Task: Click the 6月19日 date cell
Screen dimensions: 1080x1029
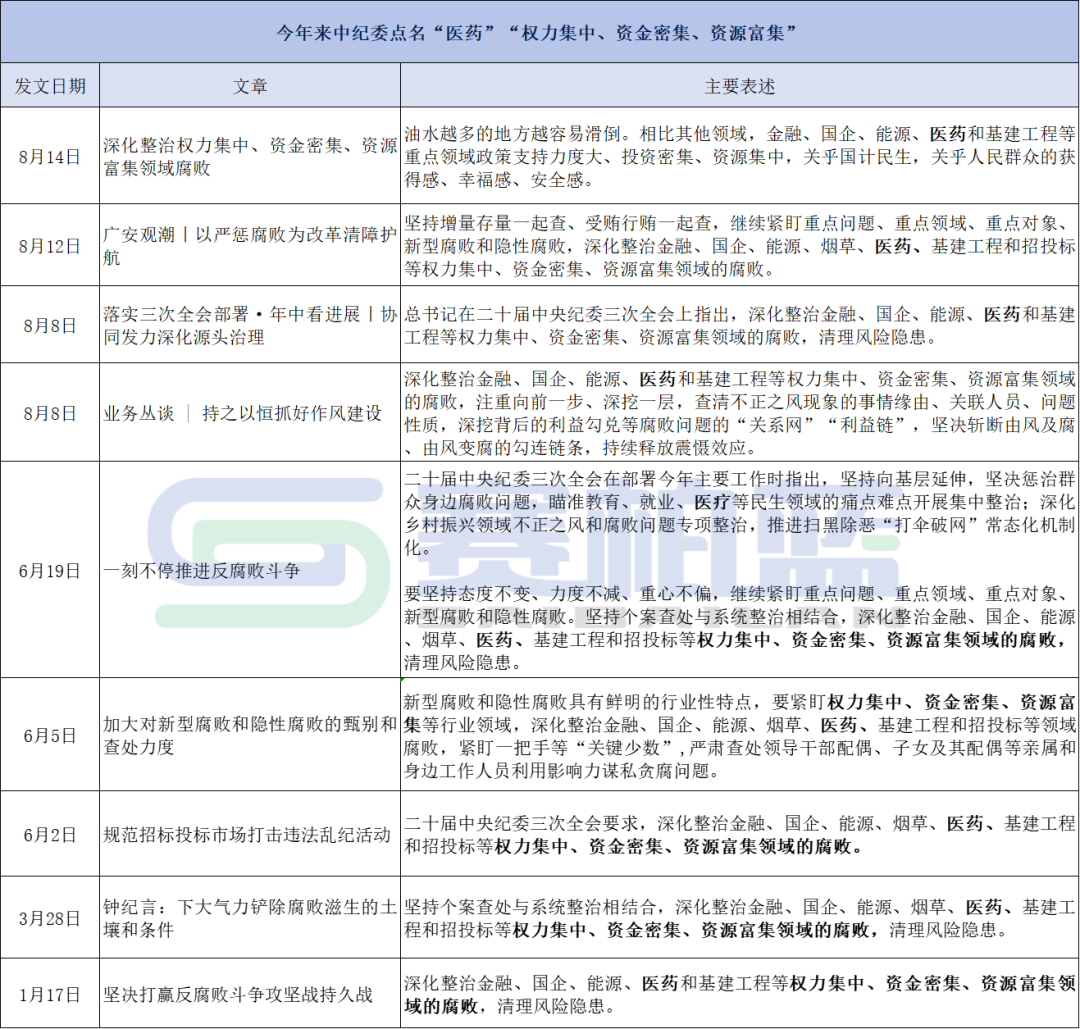Action: click(50, 570)
